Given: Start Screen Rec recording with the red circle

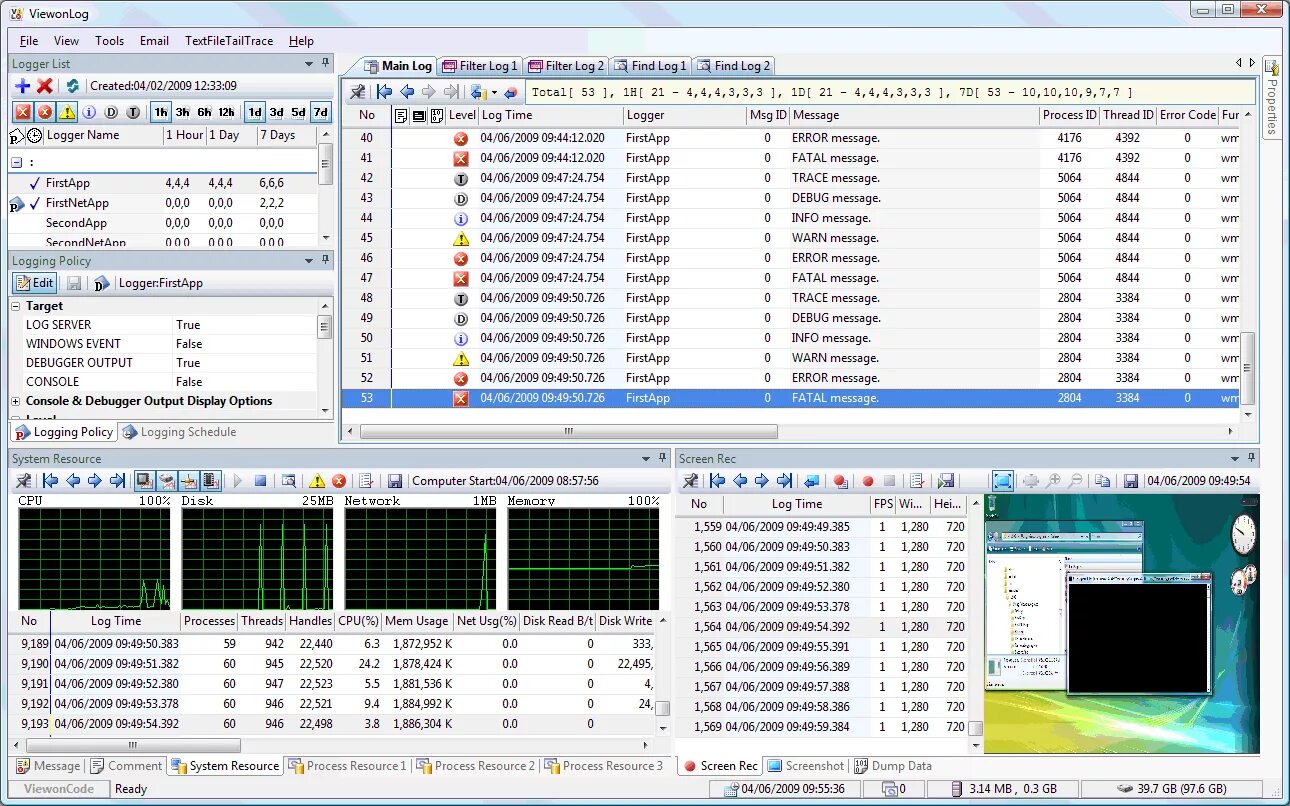Looking at the screenshot, I should 868,481.
